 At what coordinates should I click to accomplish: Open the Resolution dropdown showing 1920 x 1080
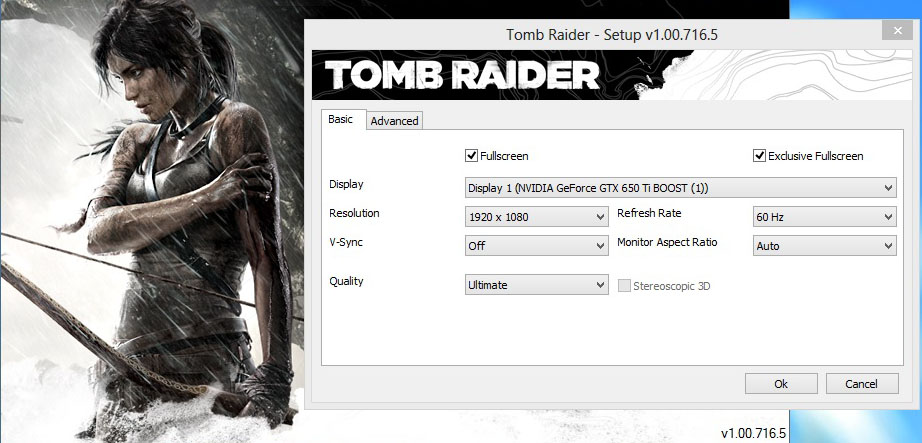point(536,217)
